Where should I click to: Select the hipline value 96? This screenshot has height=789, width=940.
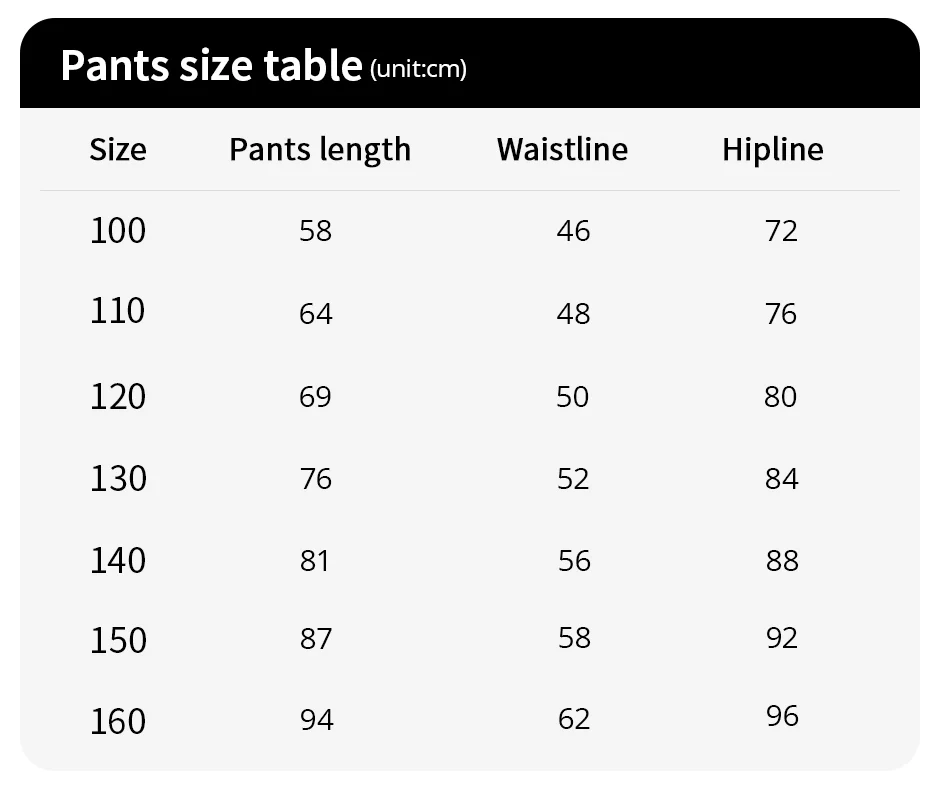781,716
